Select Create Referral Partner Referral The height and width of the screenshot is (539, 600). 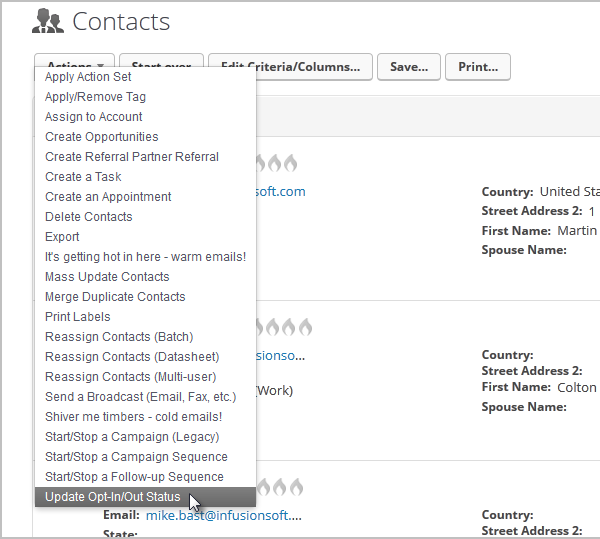tap(145, 156)
